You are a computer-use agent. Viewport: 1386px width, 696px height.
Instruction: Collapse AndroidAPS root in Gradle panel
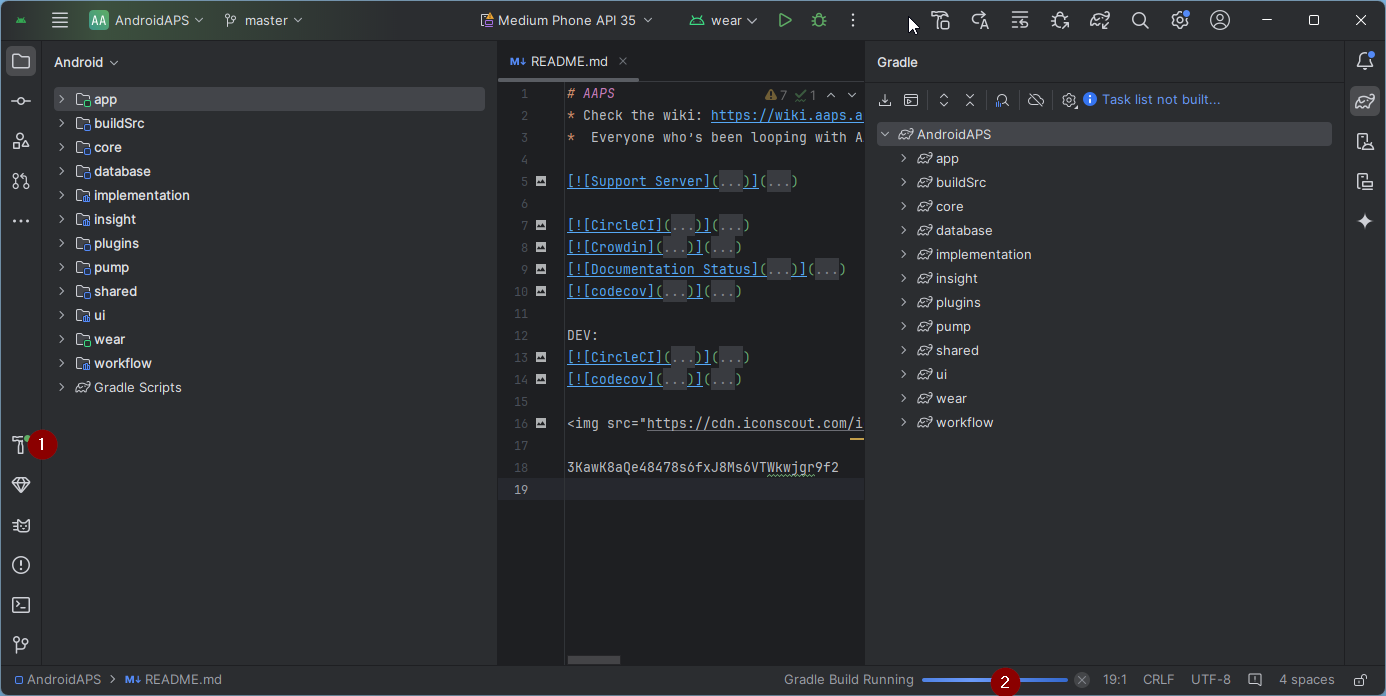click(x=885, y=134)
